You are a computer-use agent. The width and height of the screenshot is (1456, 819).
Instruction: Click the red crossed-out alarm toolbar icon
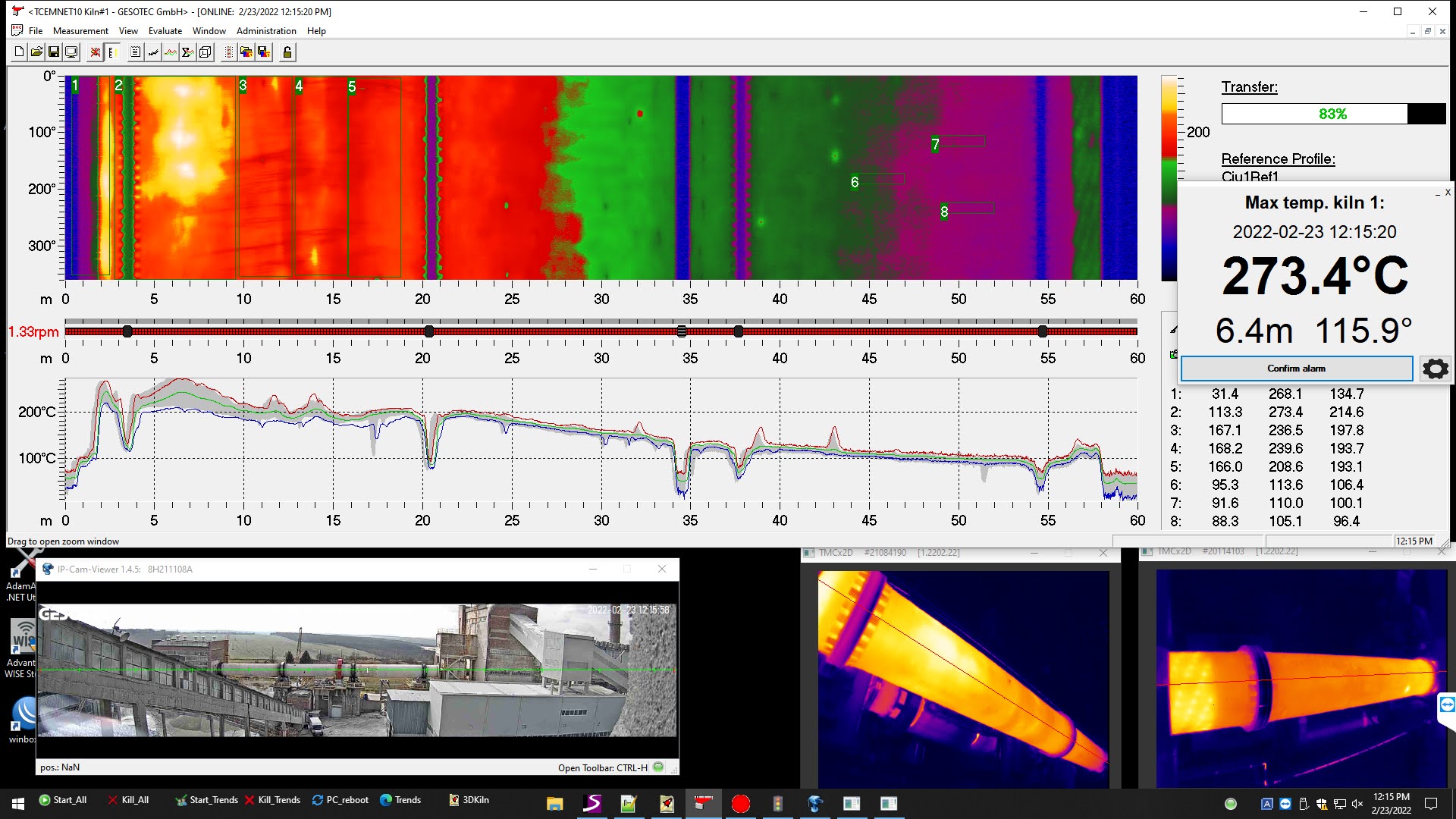click(x=95, y=52)
